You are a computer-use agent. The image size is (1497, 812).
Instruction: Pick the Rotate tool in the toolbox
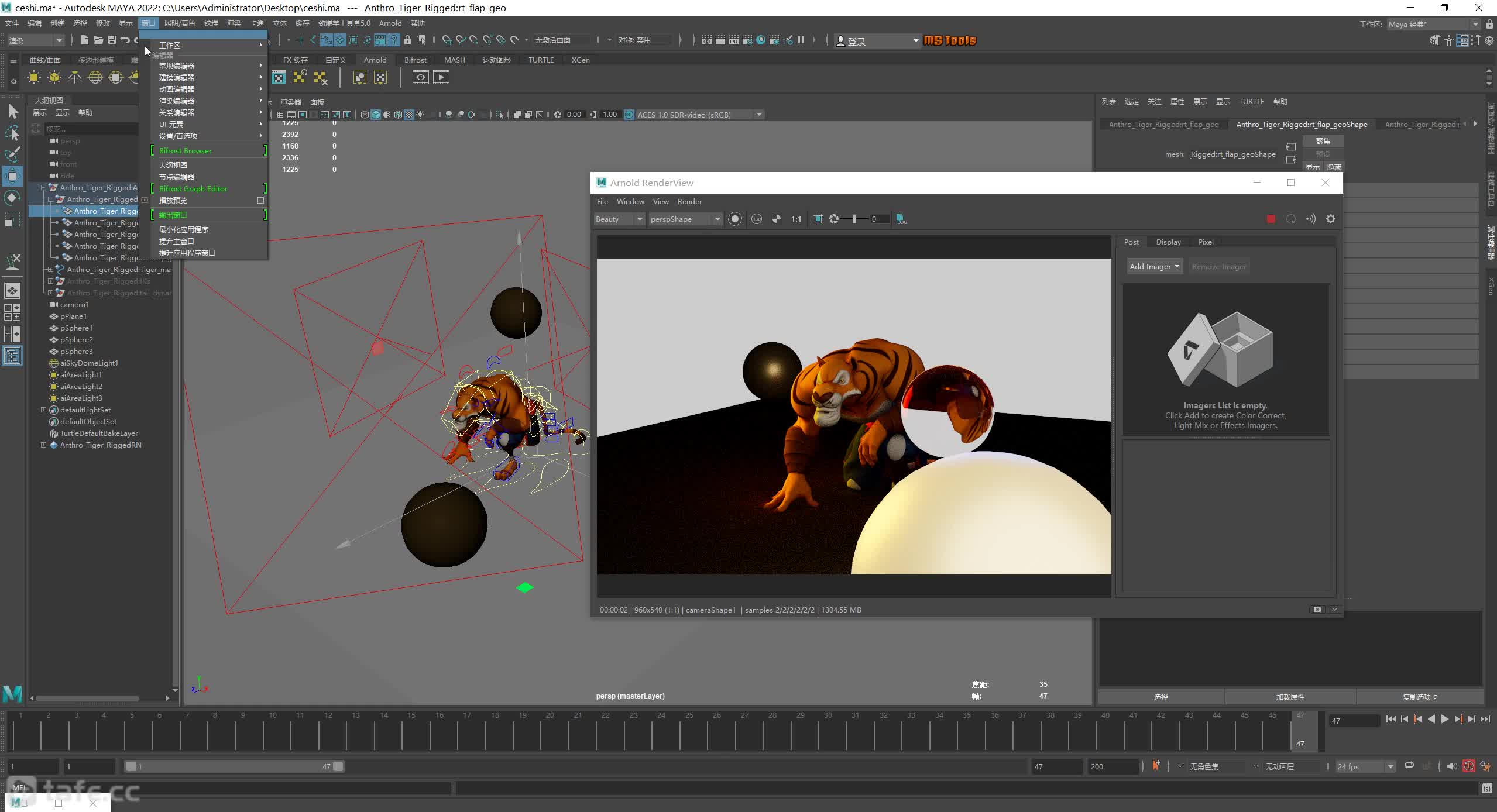[x=13, y=198]
